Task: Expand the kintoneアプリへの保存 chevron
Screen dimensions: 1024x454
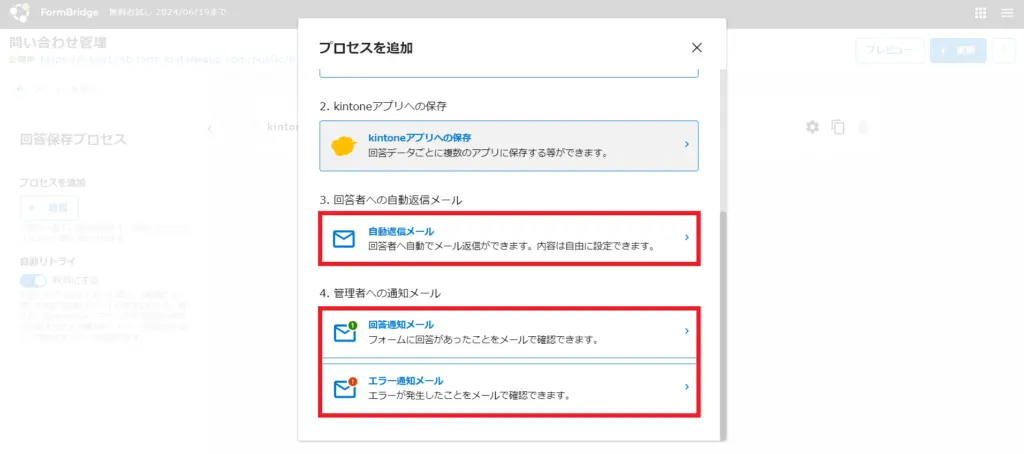Action: point(686,145)
